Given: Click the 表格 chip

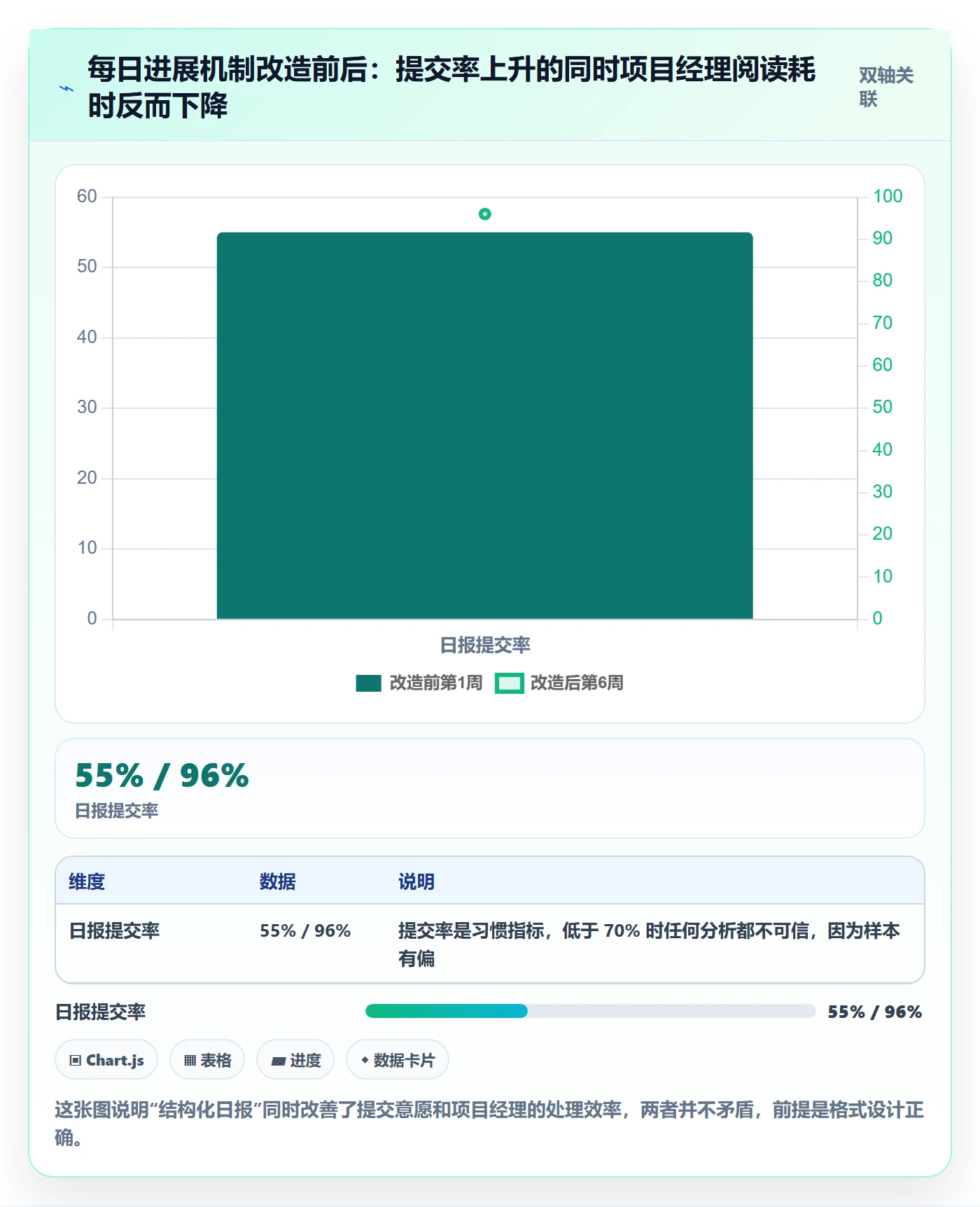Looking at the screenshot, I should (207, 1060).
